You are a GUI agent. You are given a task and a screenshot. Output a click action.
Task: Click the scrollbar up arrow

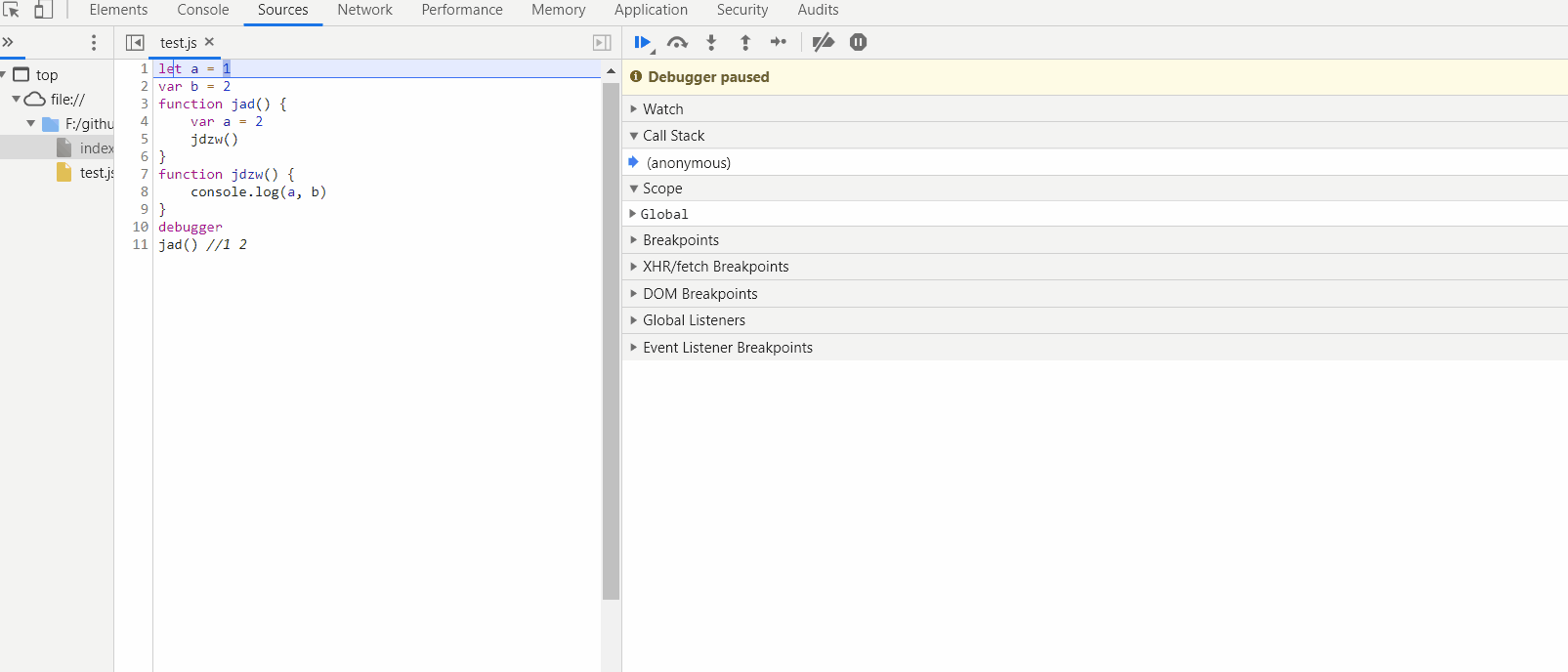tap(612, 71)
